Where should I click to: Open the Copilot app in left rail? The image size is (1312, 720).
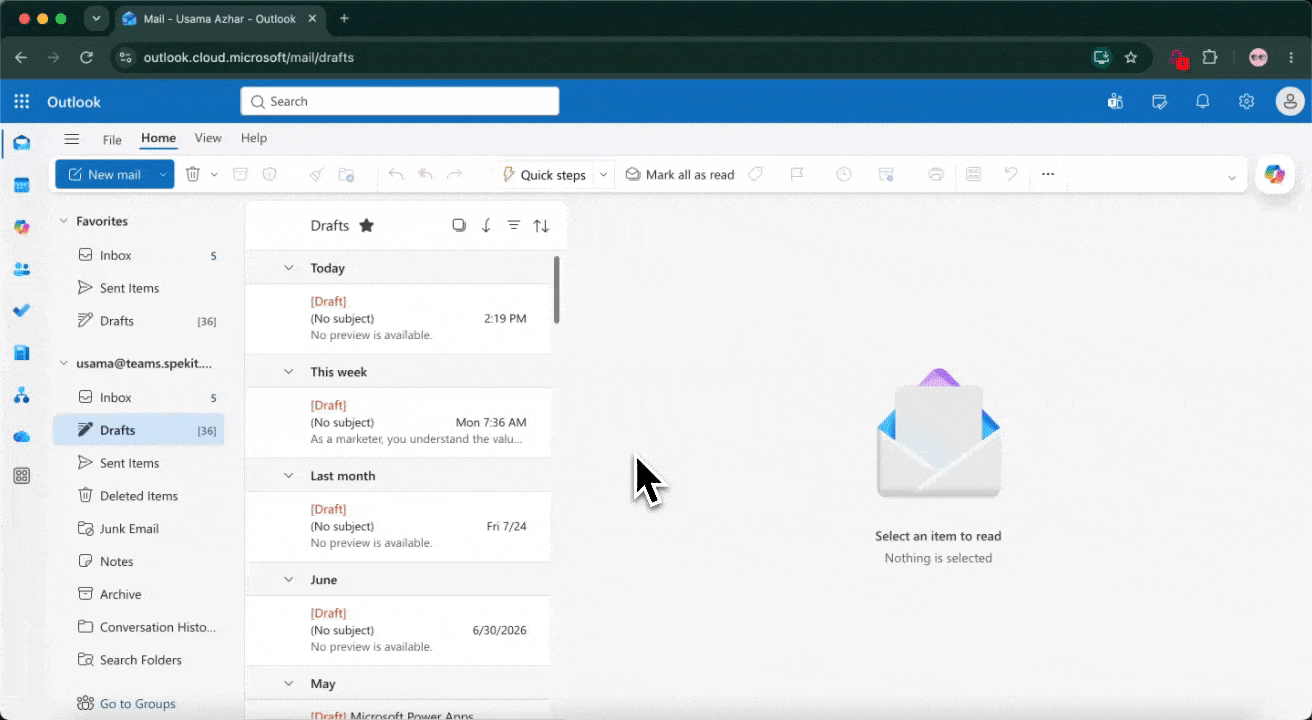pyautogui.click(x=21, y=227)
